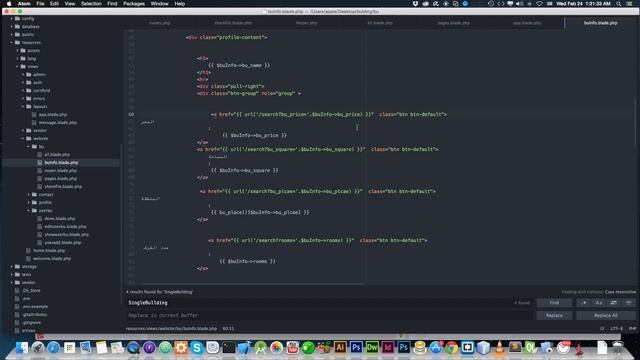Open the App Store dock icon
The width and height of the screenshot is (640, 360).
(x=436, y=347)
